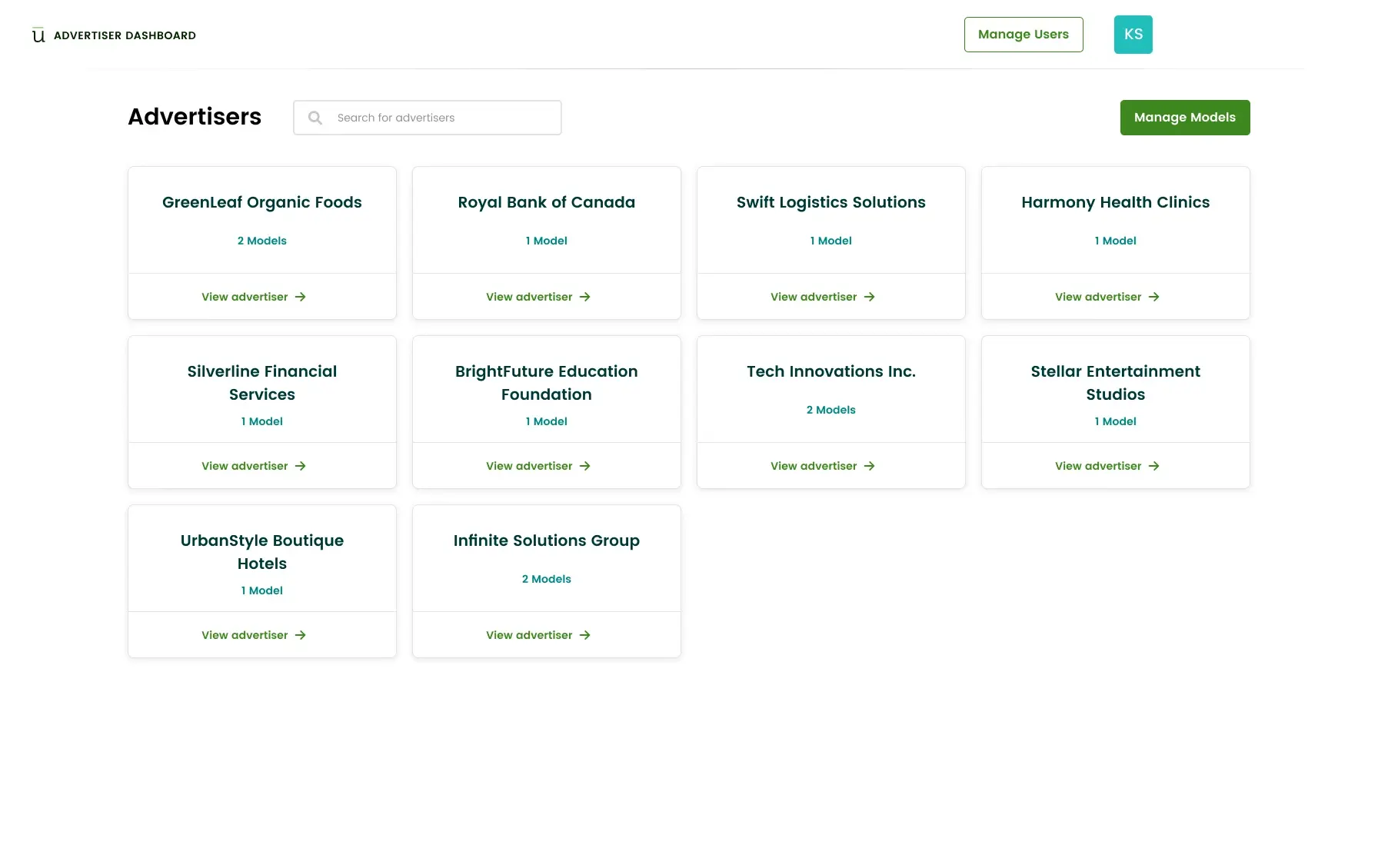View advertiser link for Stellar Entertainment Studios
This screenshot has height=868, width=1378.
coord(1107,466)
